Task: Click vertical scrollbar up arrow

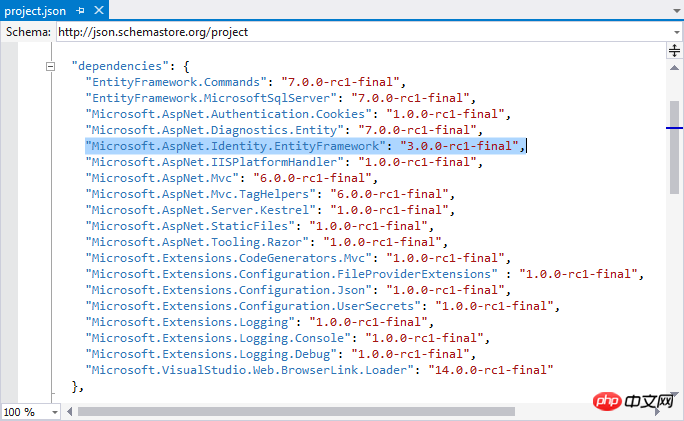Action: [x=674, y=68]
